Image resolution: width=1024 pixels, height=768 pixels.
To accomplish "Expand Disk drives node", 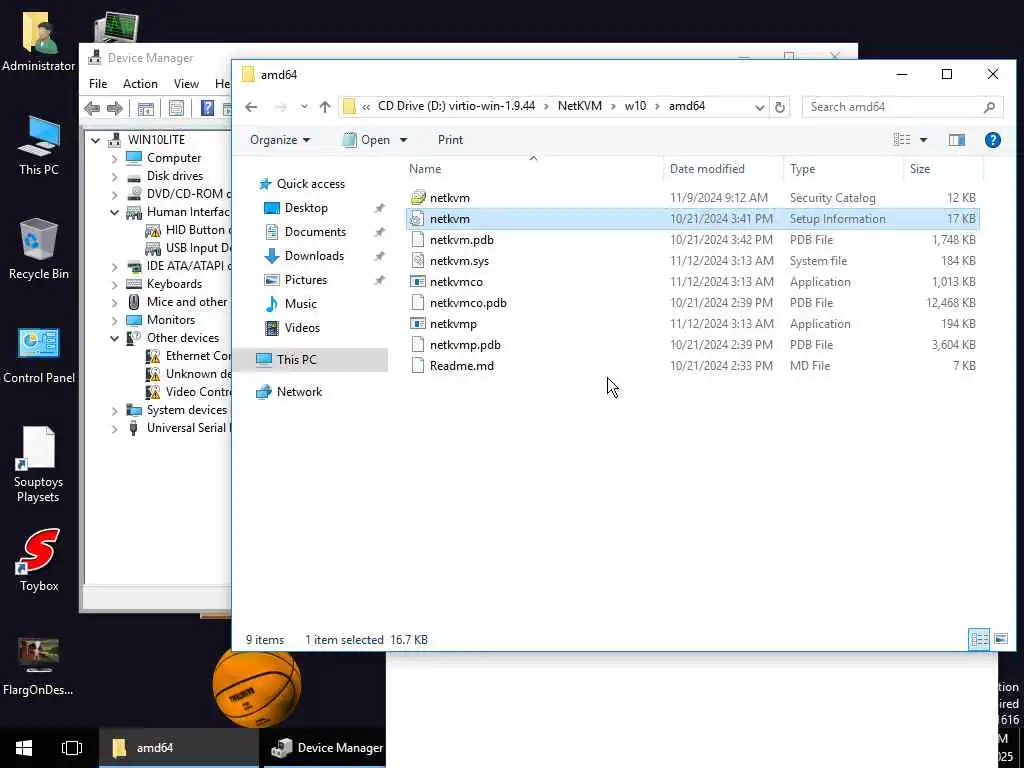I will 114,176.
